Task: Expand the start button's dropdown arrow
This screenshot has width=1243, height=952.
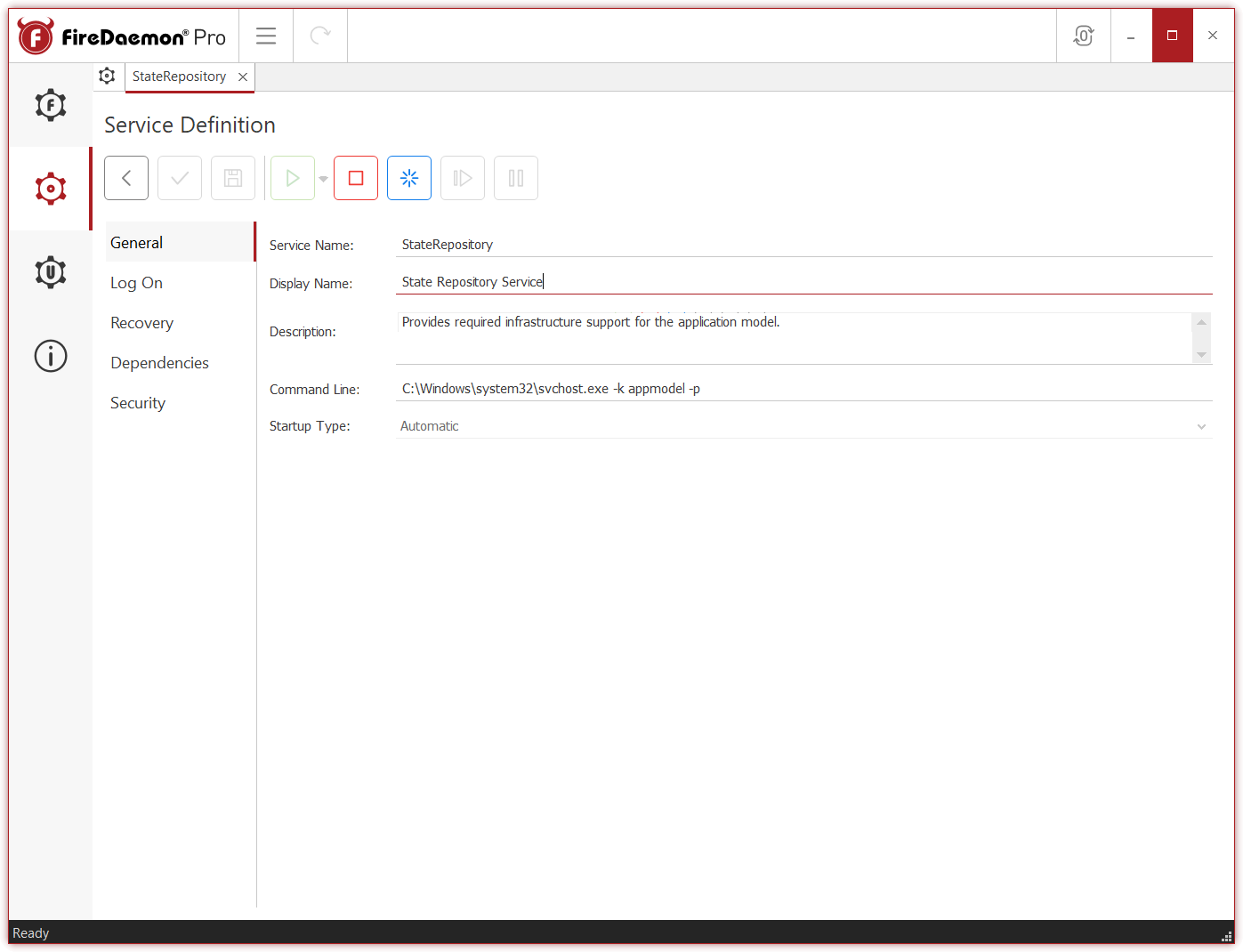Action: coord(323,177)
